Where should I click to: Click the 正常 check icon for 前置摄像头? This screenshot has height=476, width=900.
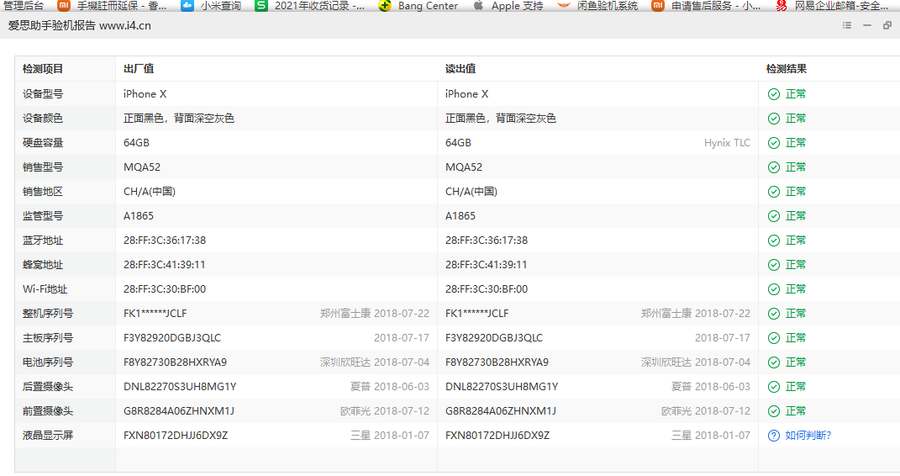[774, 411]
